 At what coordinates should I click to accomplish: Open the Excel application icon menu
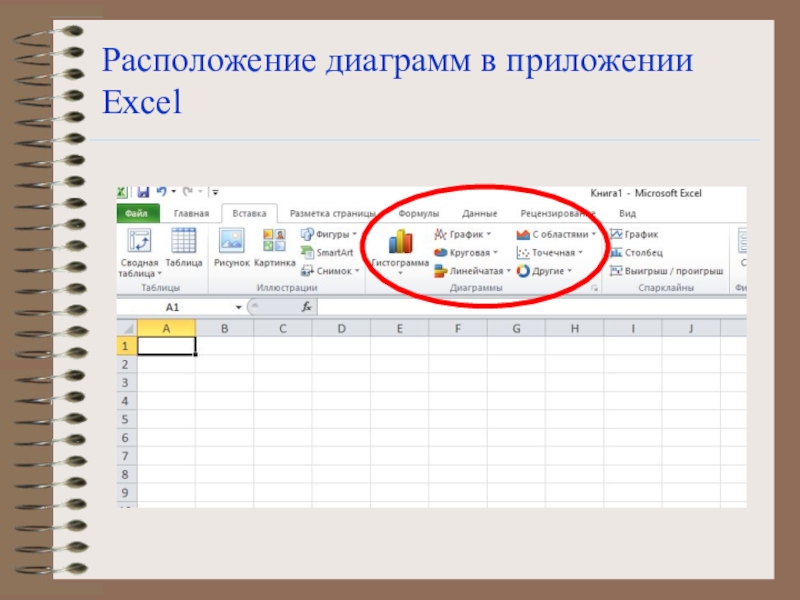[121, 192]
